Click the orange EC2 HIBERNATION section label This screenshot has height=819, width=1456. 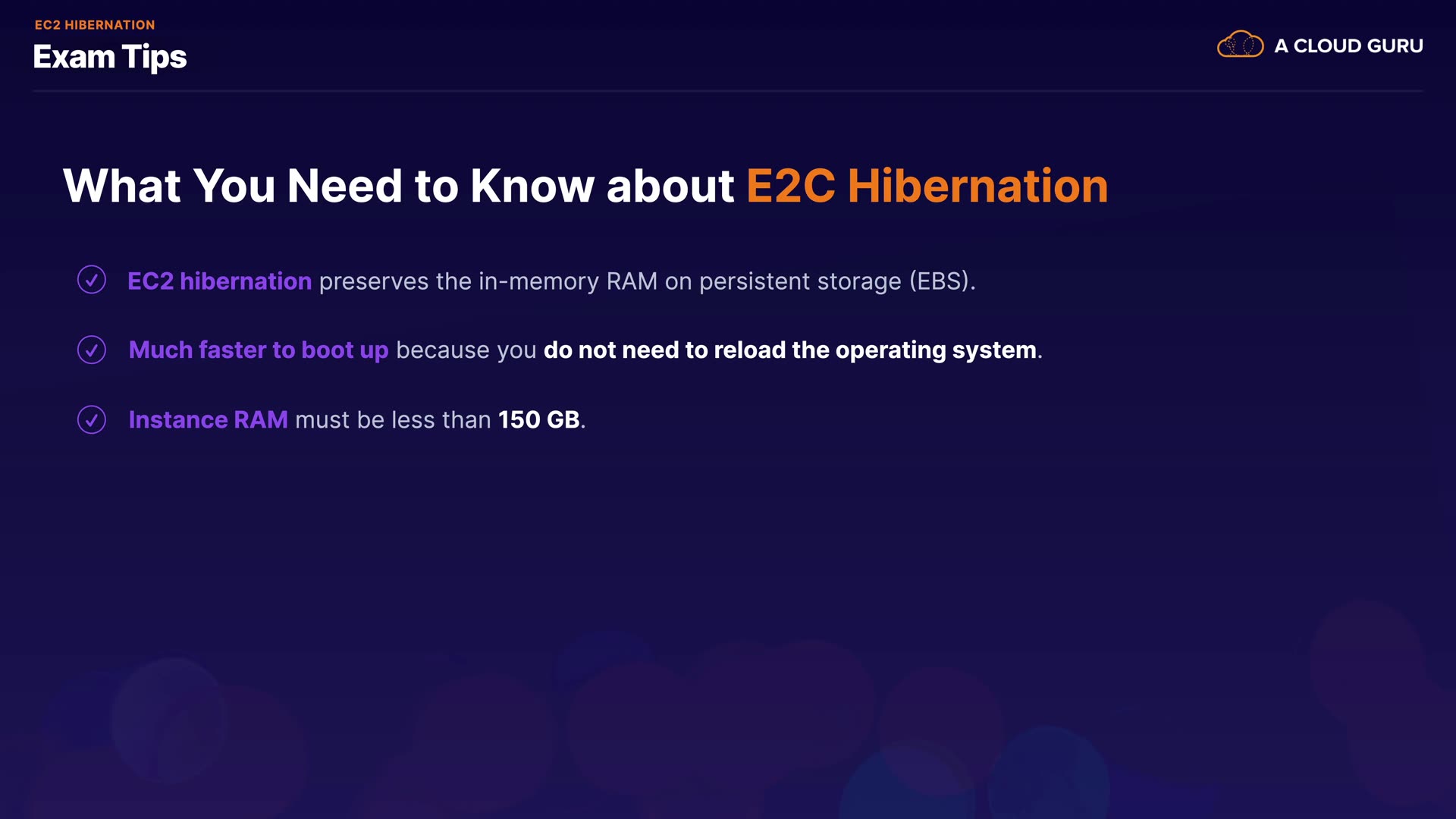tap(95, 25)
